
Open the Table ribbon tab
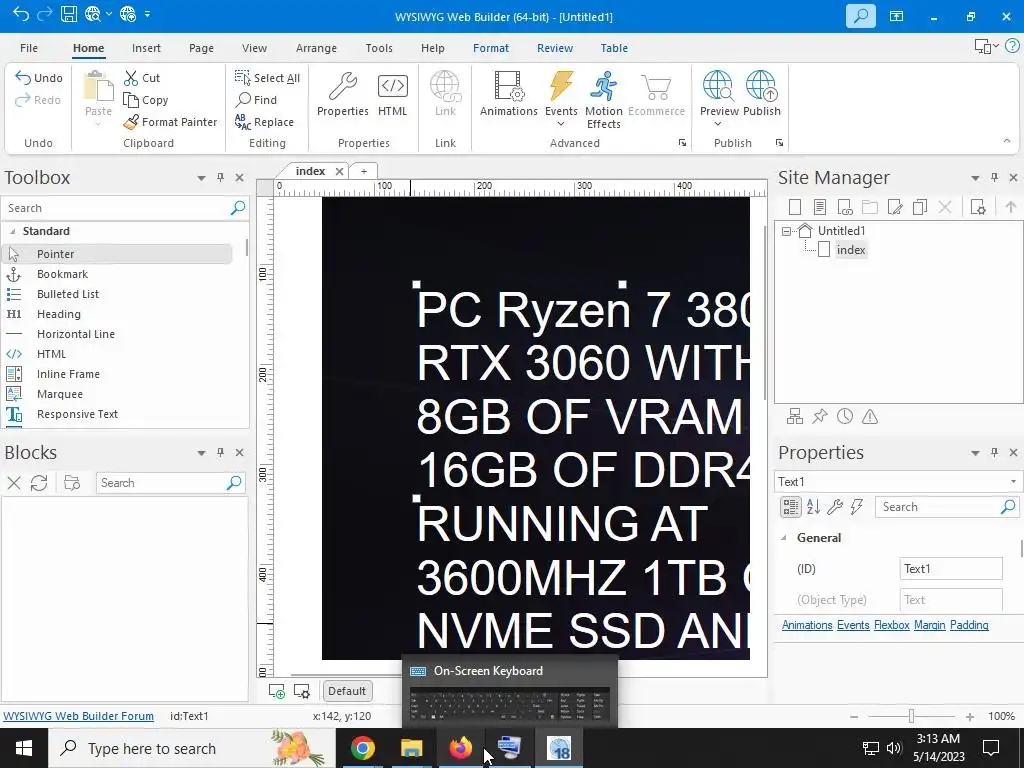click(x=614, y=48)
